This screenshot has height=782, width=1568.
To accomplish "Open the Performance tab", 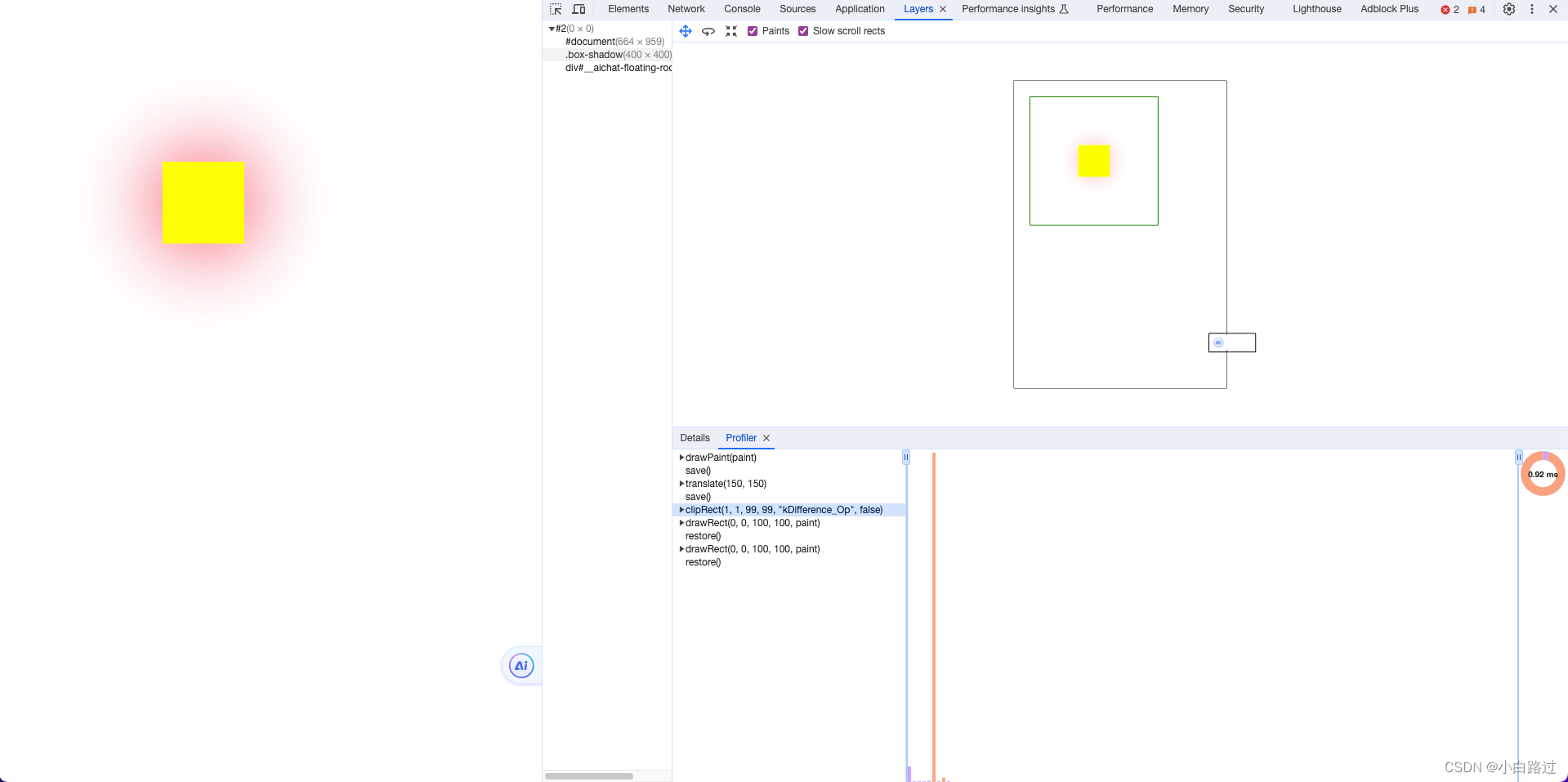I will pos(1125,9).
